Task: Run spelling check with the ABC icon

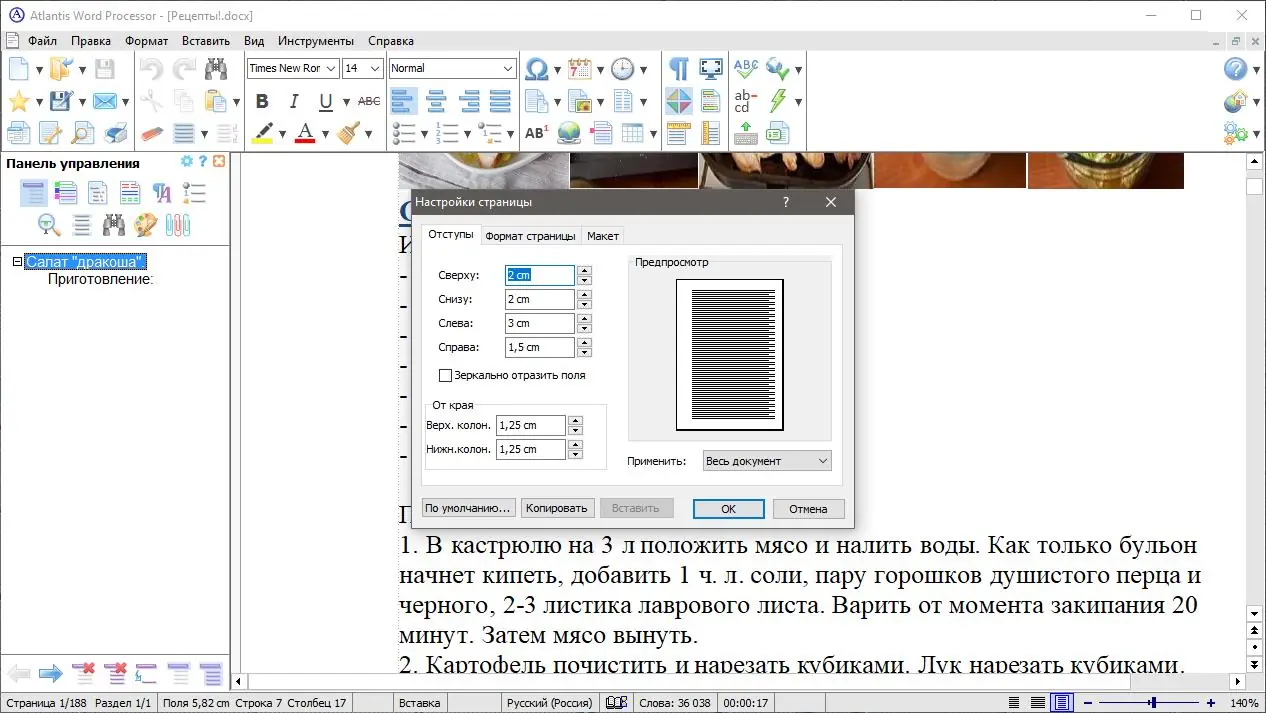Action: [745, 68]
